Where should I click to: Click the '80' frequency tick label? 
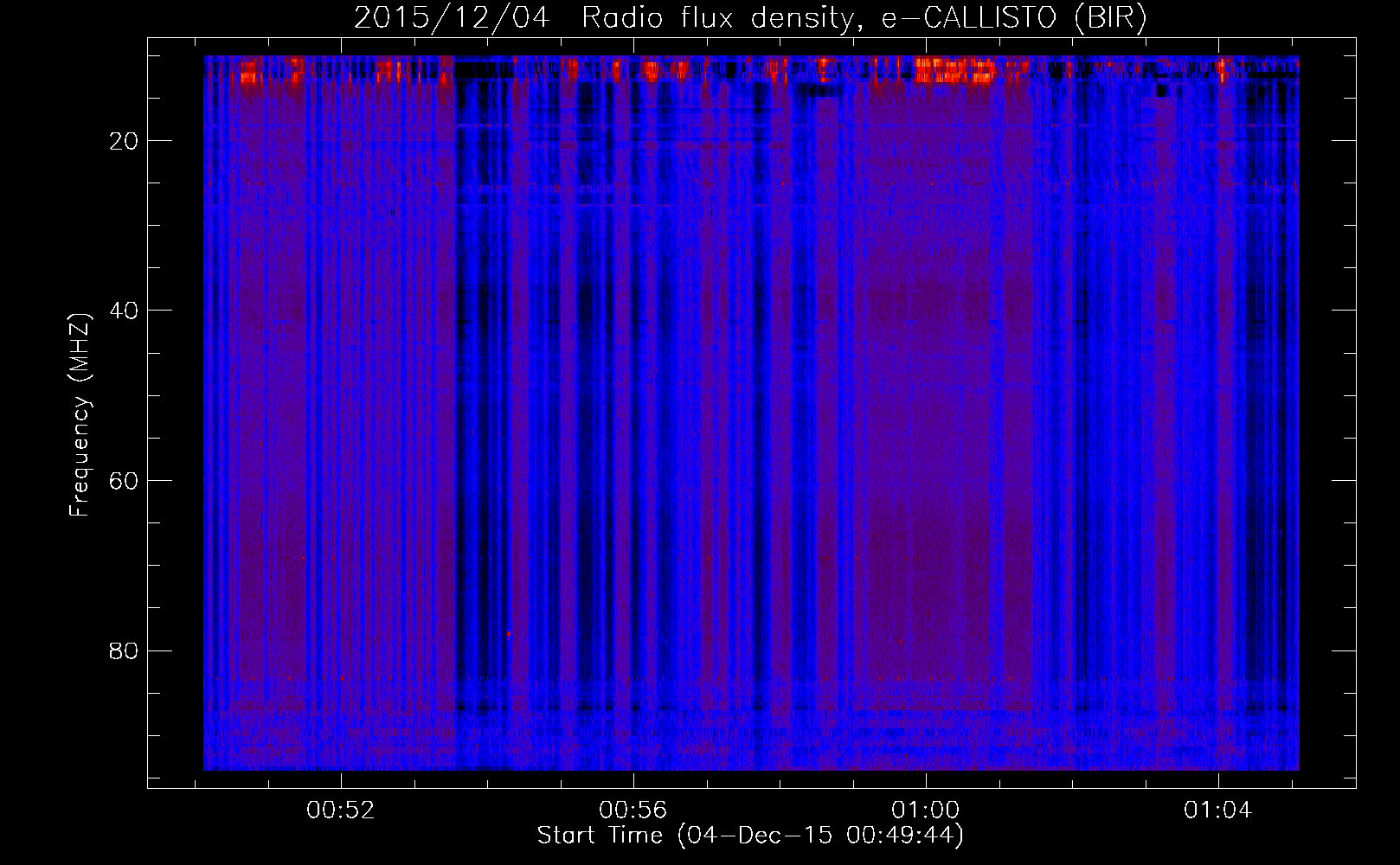tap(125, 650)
